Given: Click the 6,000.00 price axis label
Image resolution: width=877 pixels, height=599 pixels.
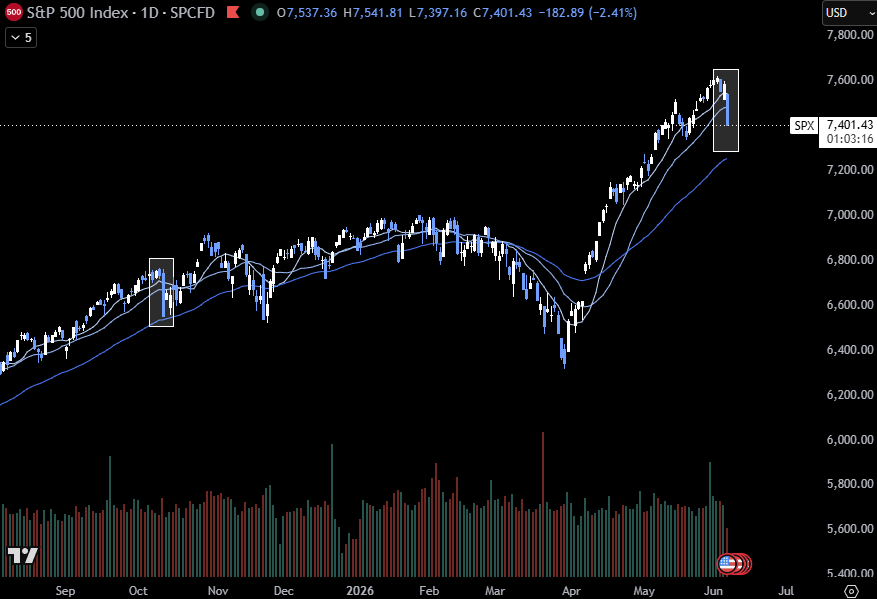Looking at the screenshot, I should (x=850, y=440).
